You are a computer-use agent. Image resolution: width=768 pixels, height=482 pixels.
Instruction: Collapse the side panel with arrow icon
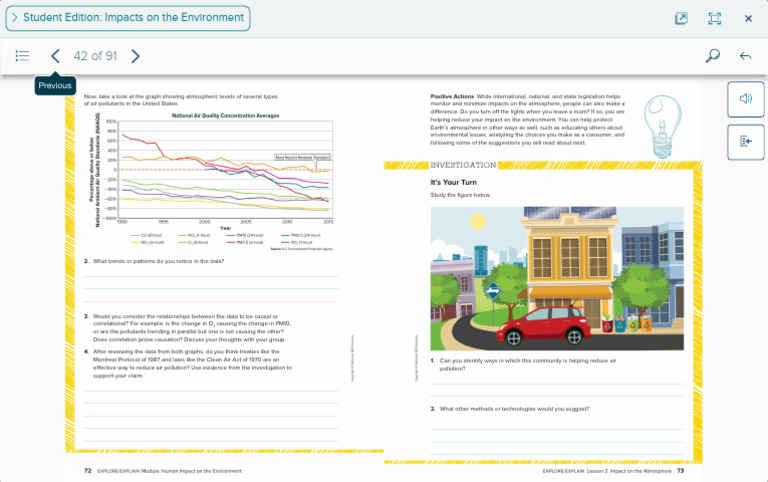tap(745, 141)
